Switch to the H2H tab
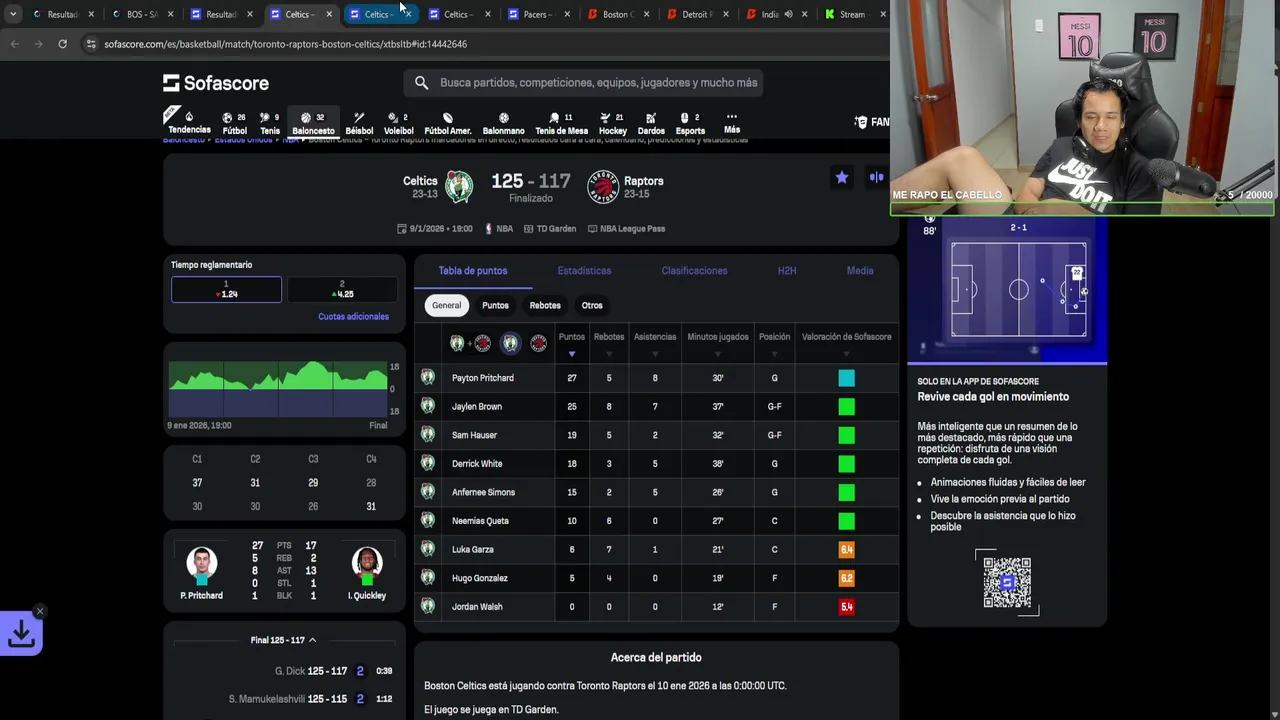The image size is (1280, 720). (x=787, y=271)
